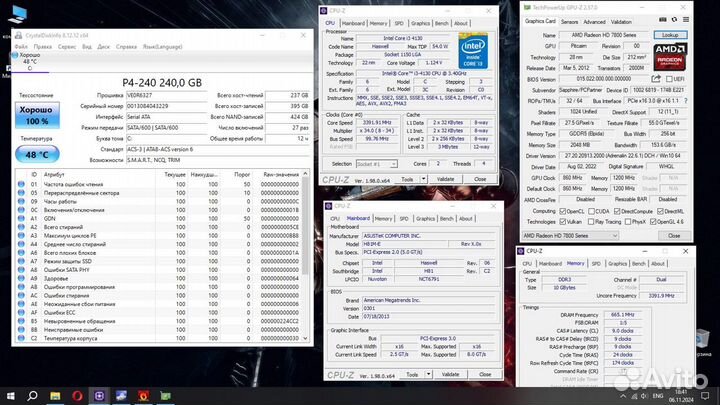The width and height of the screenshot is (720, 405).
Task: Toggle the OpenCL checkbox
Action: (x=560, y=211)
